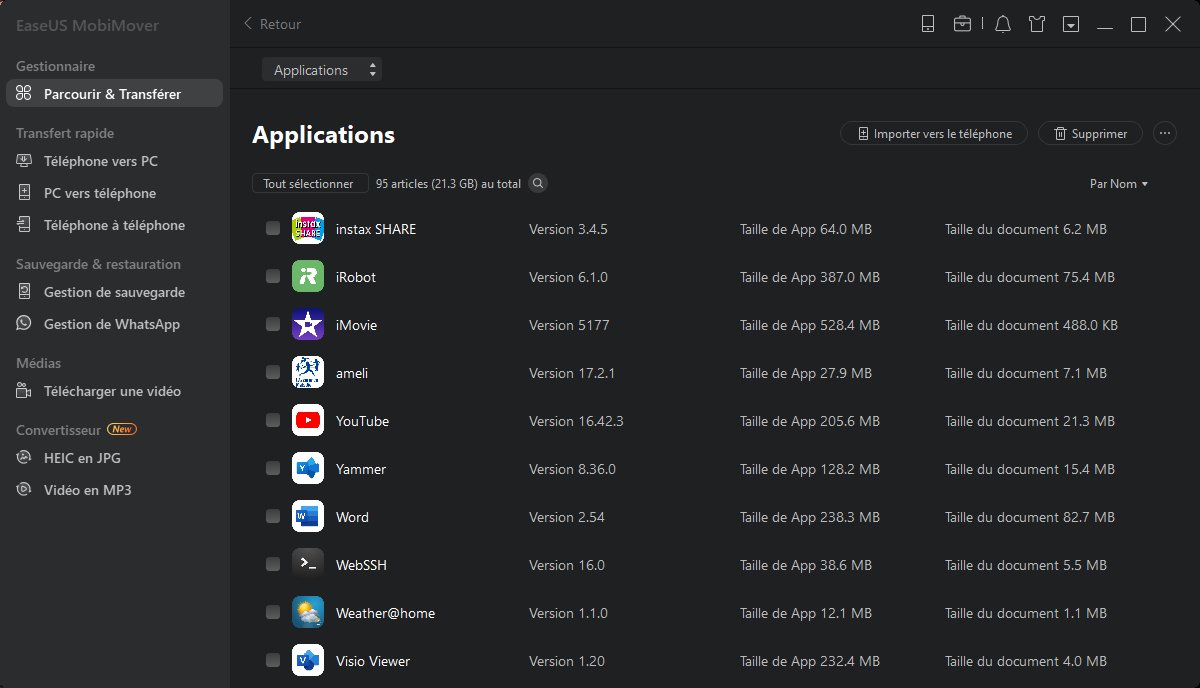Click Taille du document 488.0 KB
This screenshot has height=688, width=1200.
[x=1032, y=325]
